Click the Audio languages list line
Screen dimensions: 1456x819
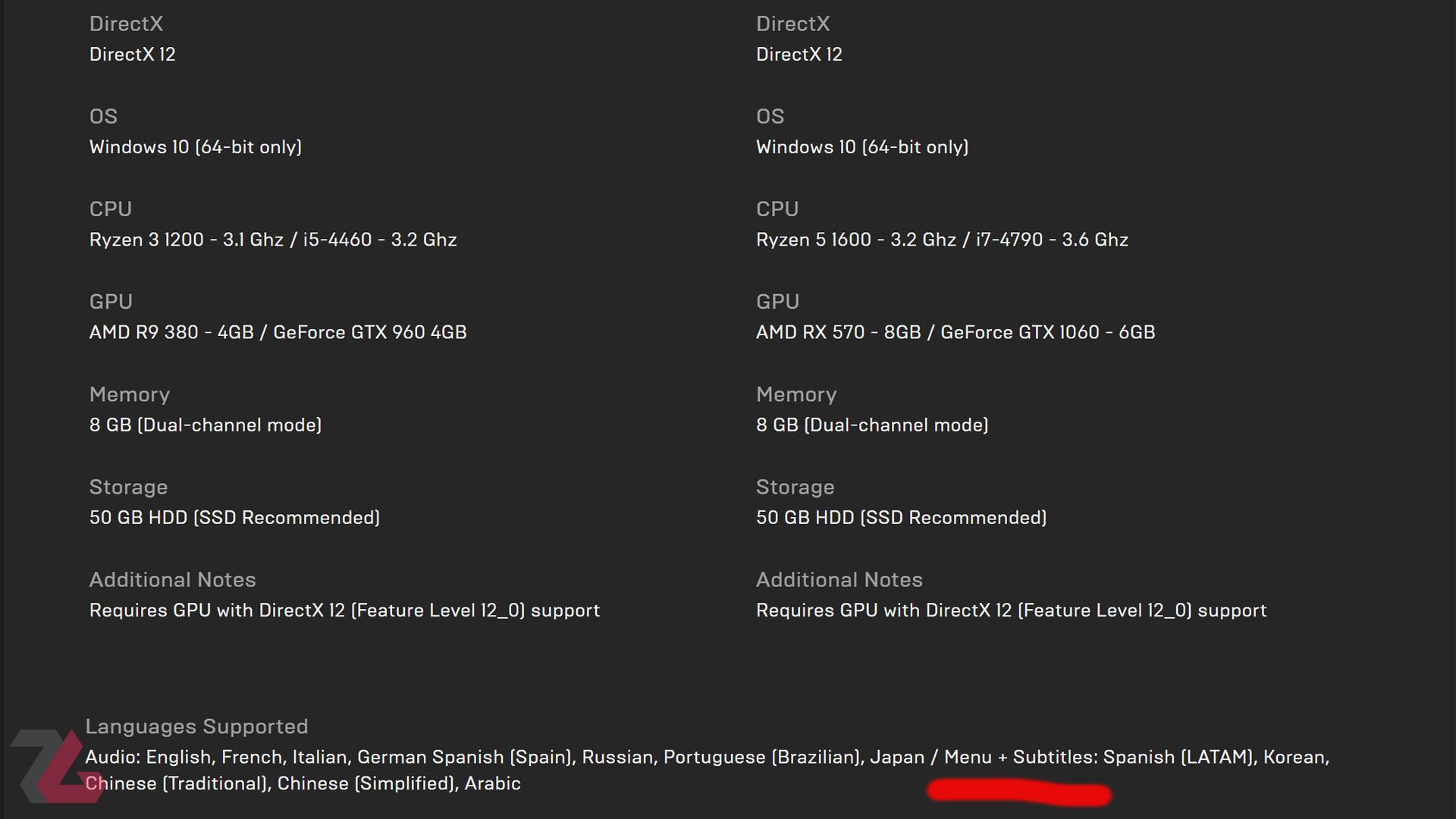coord(708,758)
